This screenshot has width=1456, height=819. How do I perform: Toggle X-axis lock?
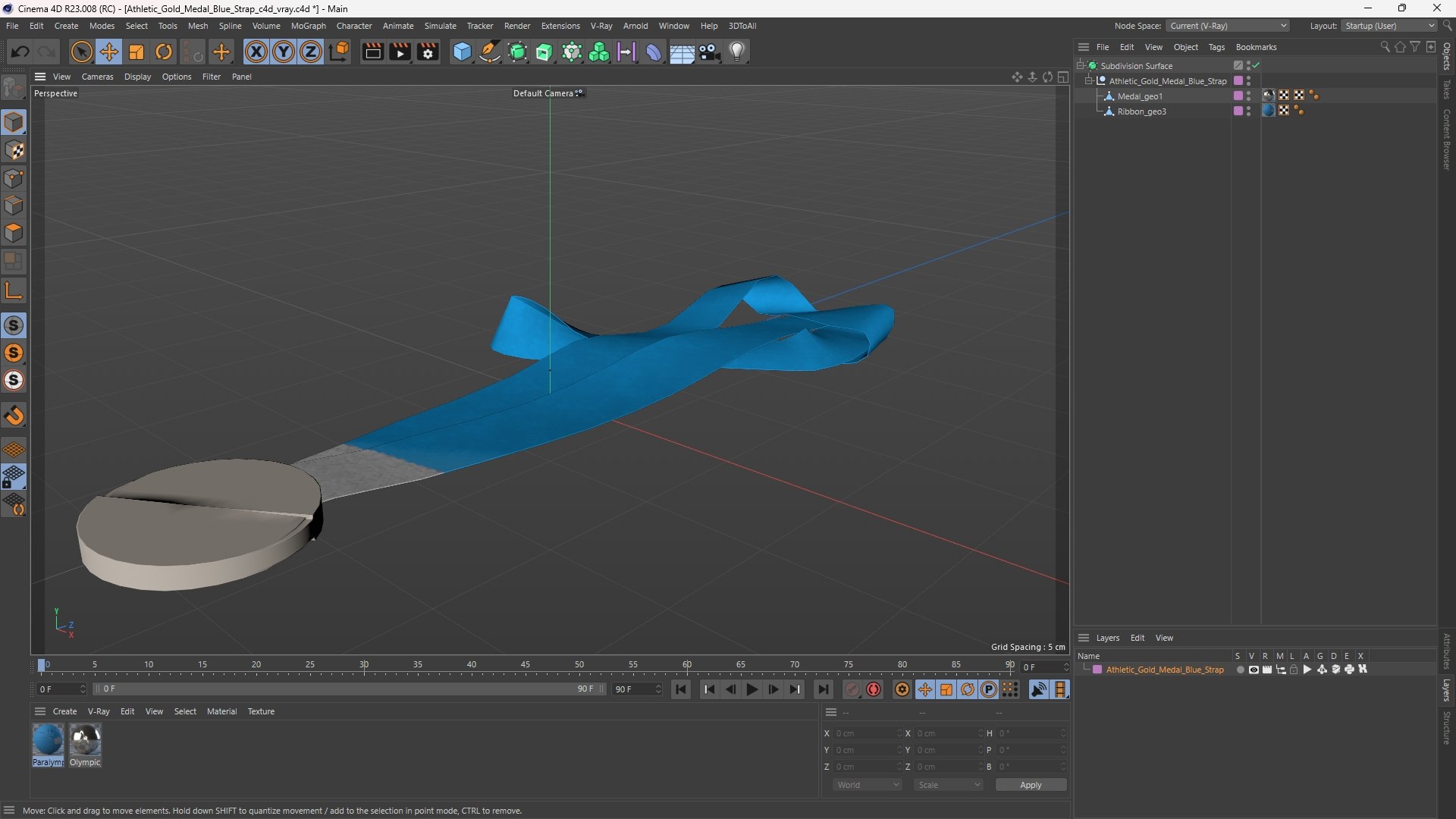coord(256,52)
